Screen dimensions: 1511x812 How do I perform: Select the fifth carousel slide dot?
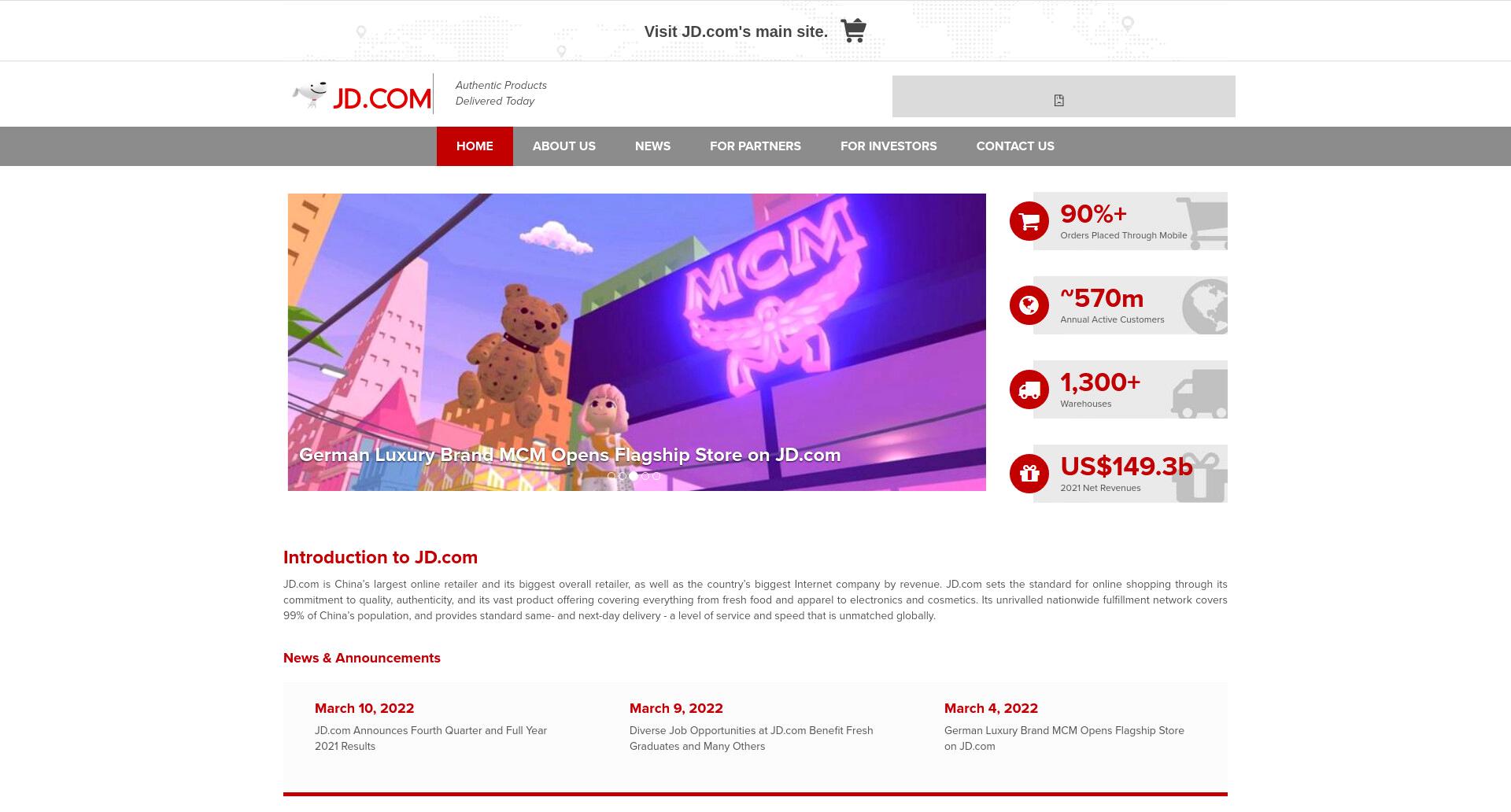[x=656, y=476]
